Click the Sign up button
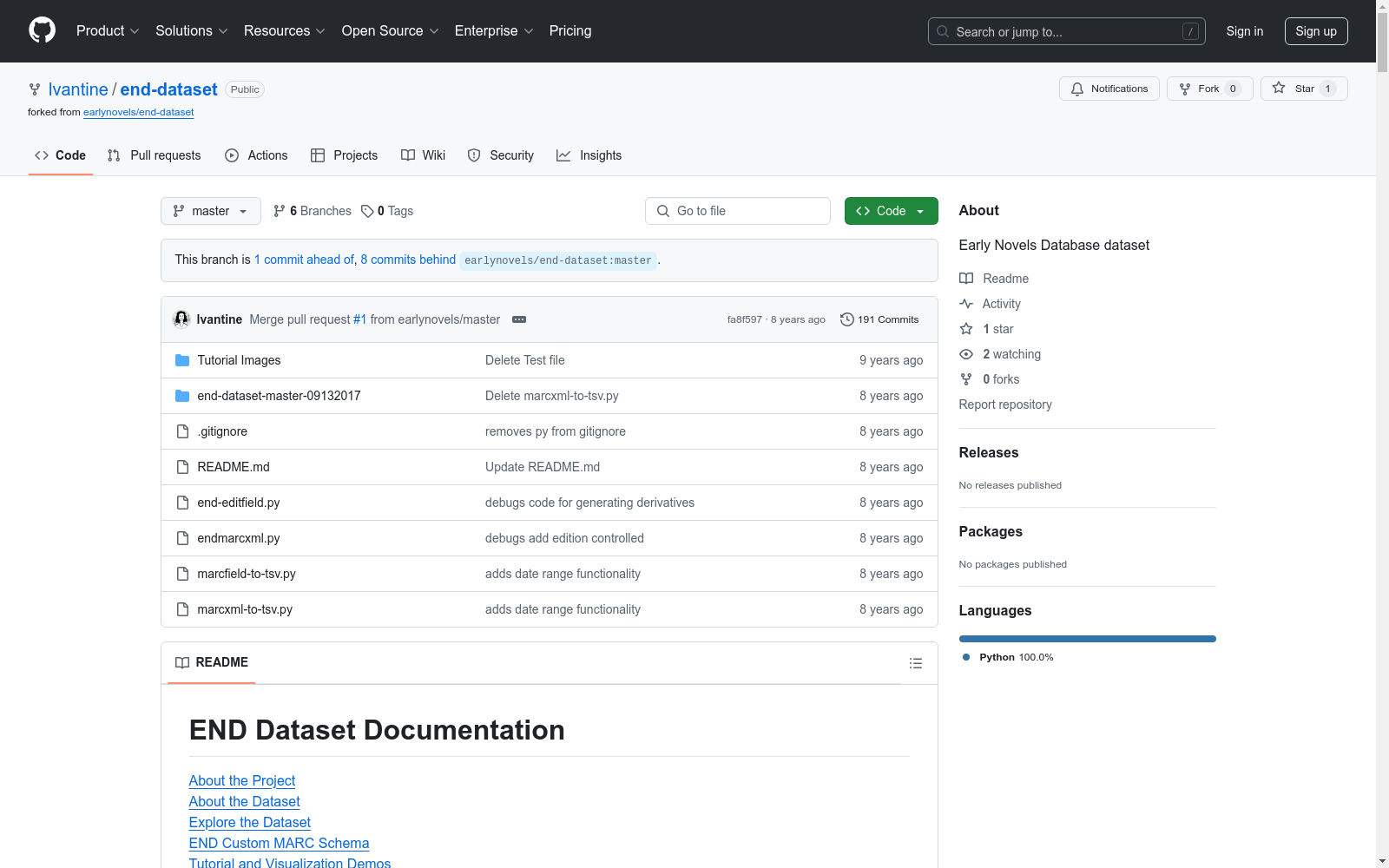The image size is (1389, 868). (x=1316, y=31)
